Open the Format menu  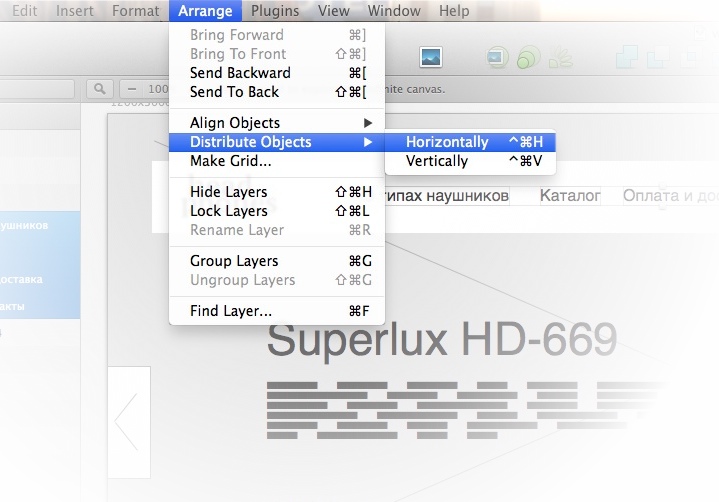point(136,11)
